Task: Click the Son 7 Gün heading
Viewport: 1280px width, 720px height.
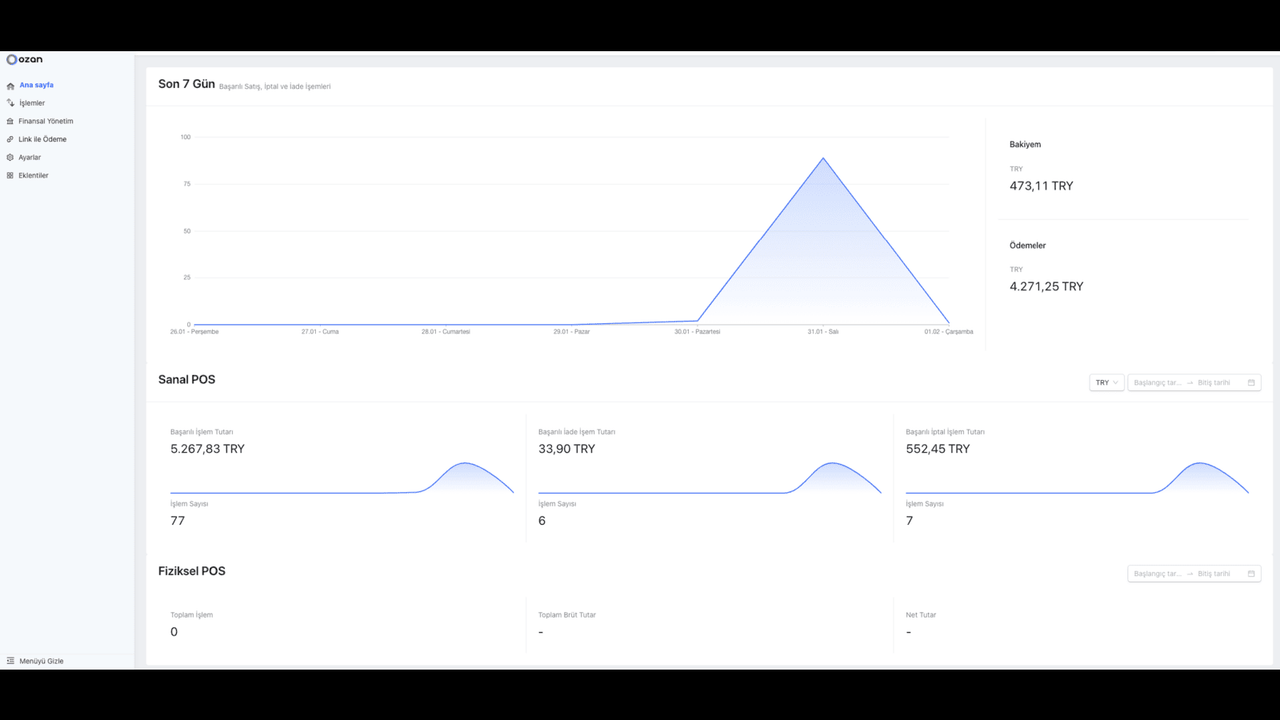Action: pos(186,84)
